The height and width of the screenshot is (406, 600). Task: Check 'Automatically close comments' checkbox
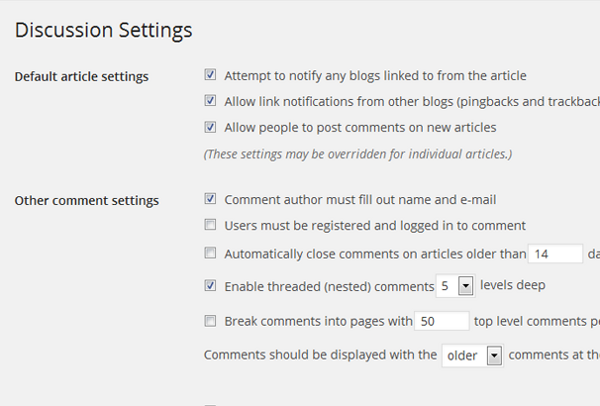210,253
